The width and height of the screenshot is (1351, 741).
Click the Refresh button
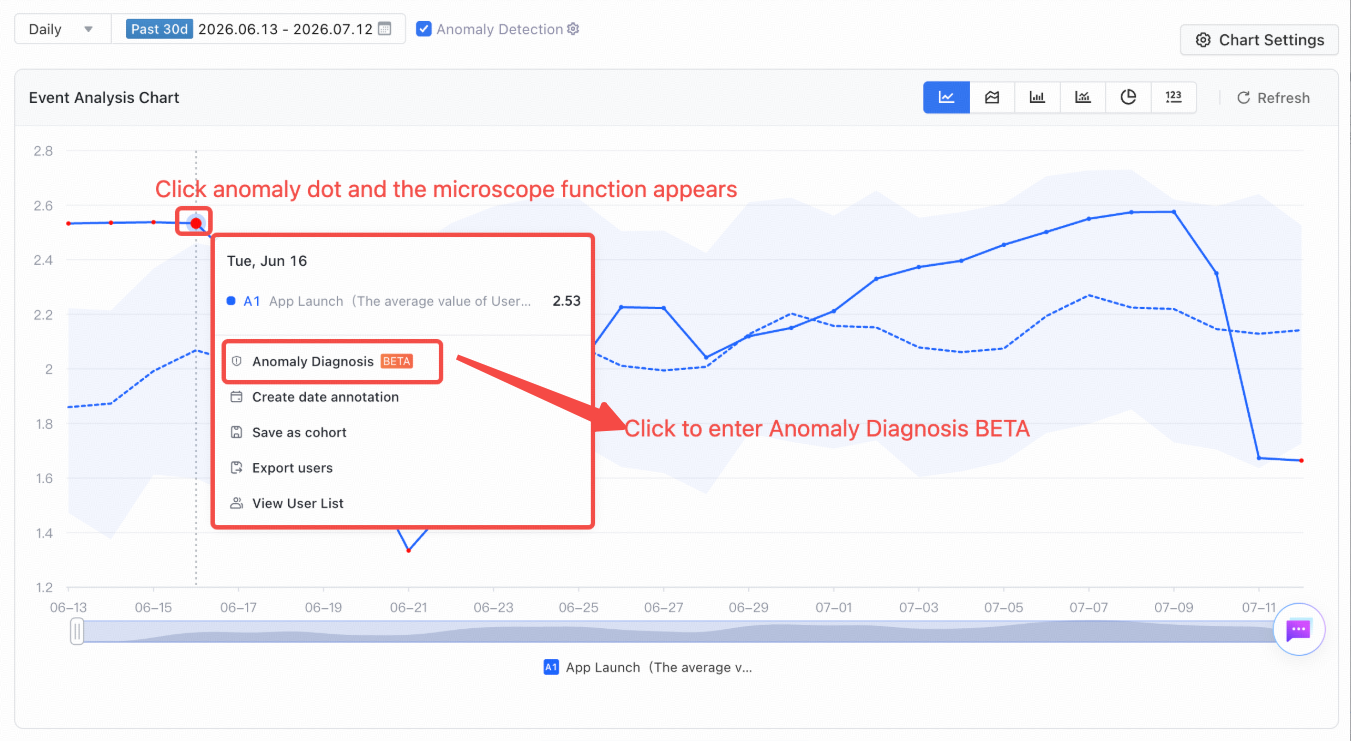[x=1273, y=98]
